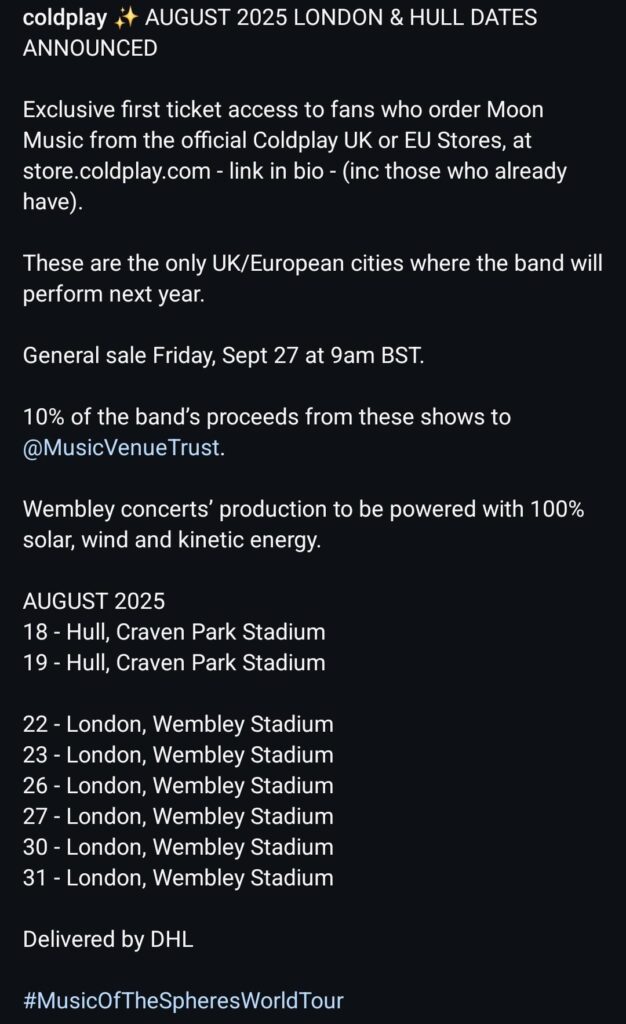Click the 31 - London, Wembley Stadium line
The image size is (626, 1024).
[178, 878]
